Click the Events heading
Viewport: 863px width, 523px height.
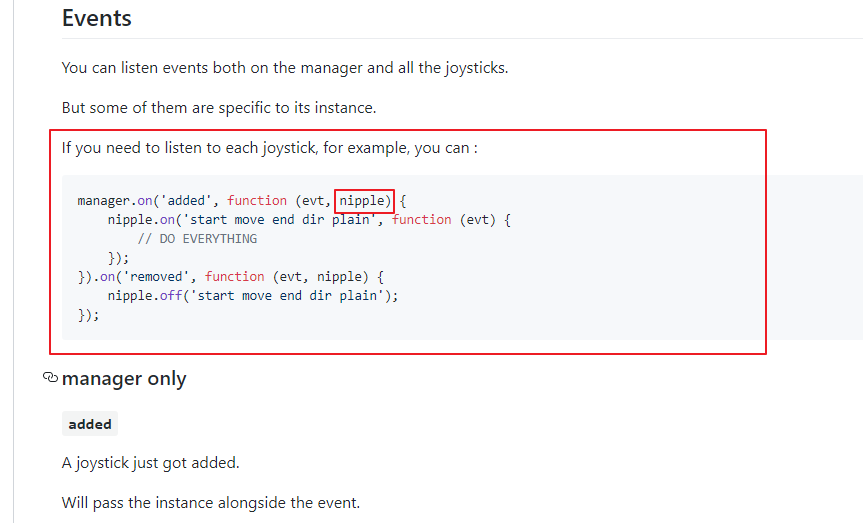click(x=97, y=18)
